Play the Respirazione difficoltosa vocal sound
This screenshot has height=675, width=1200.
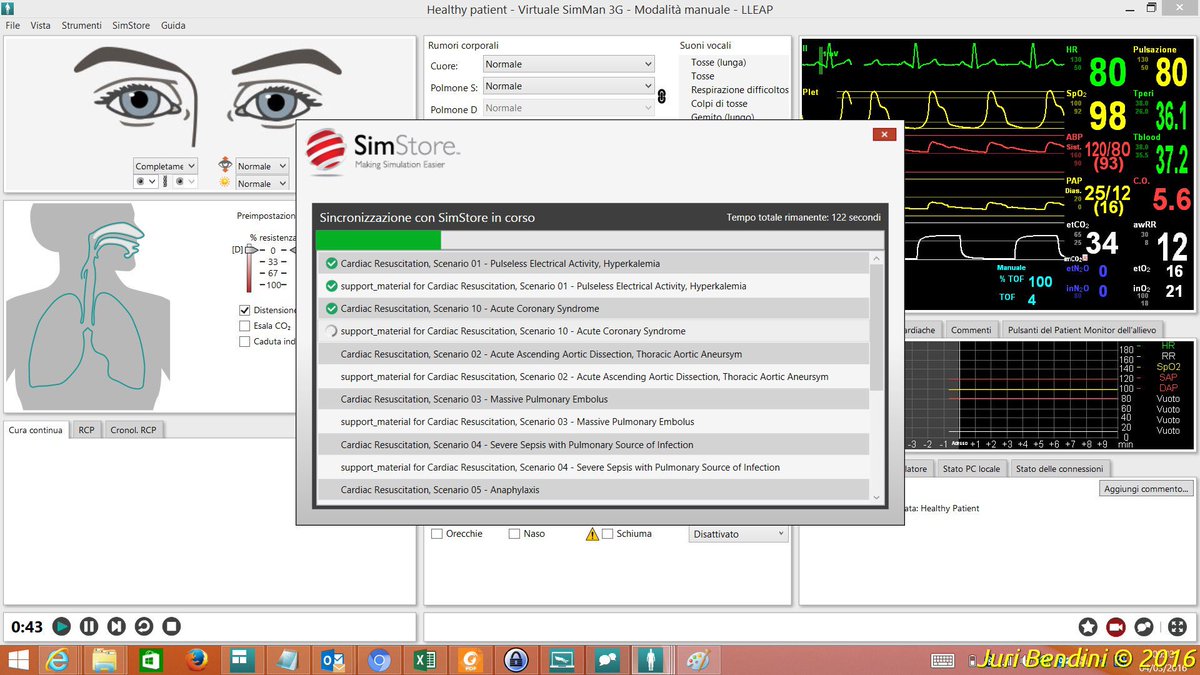coord(740,90)
